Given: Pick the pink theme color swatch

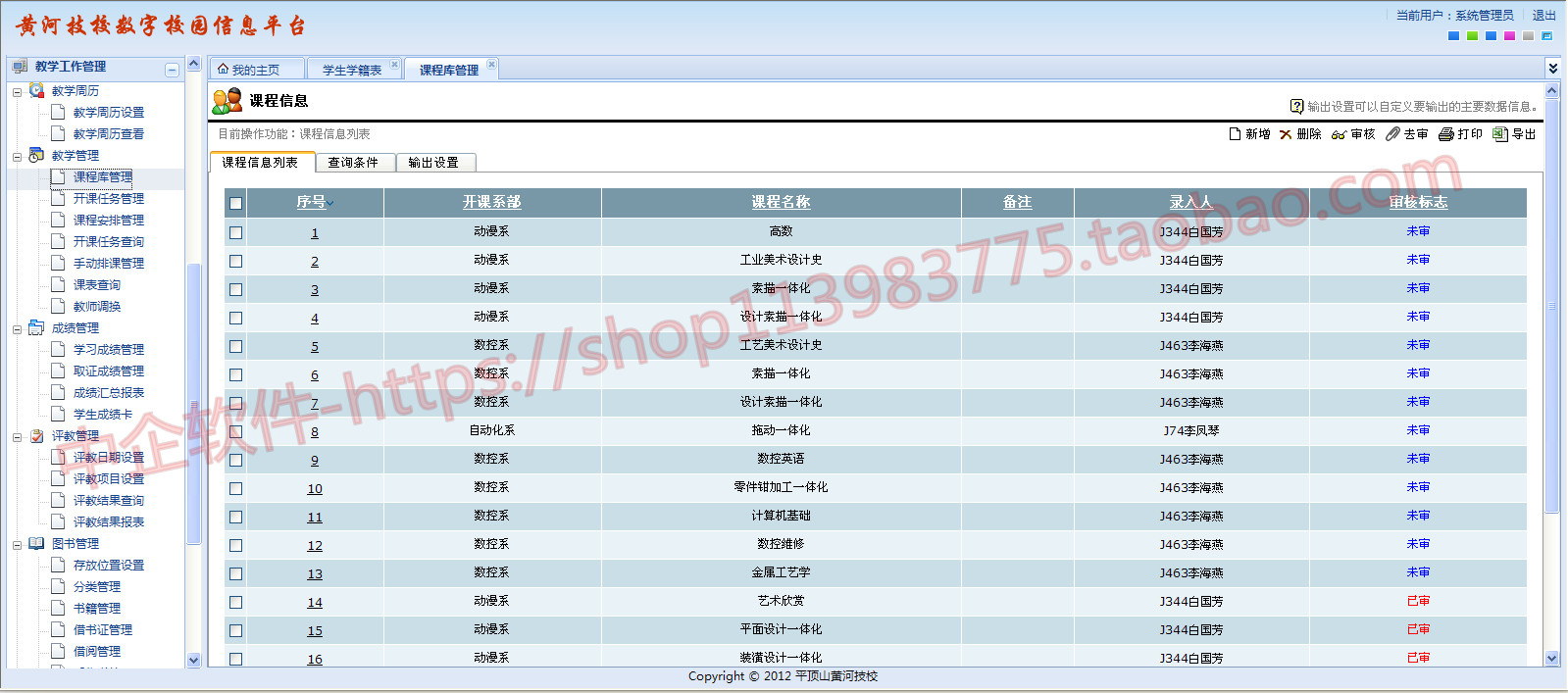Looking at the screenshot, I should (x=1509, y=36).
